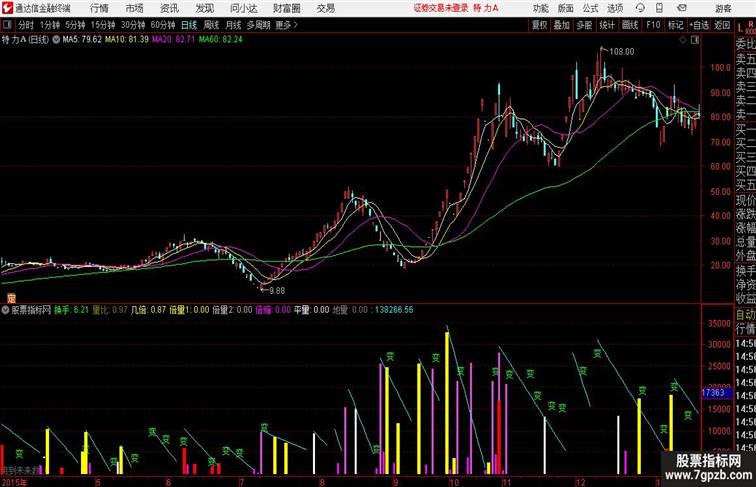
Task: Click the red L R indicator icon
Action: pos(745,26)
